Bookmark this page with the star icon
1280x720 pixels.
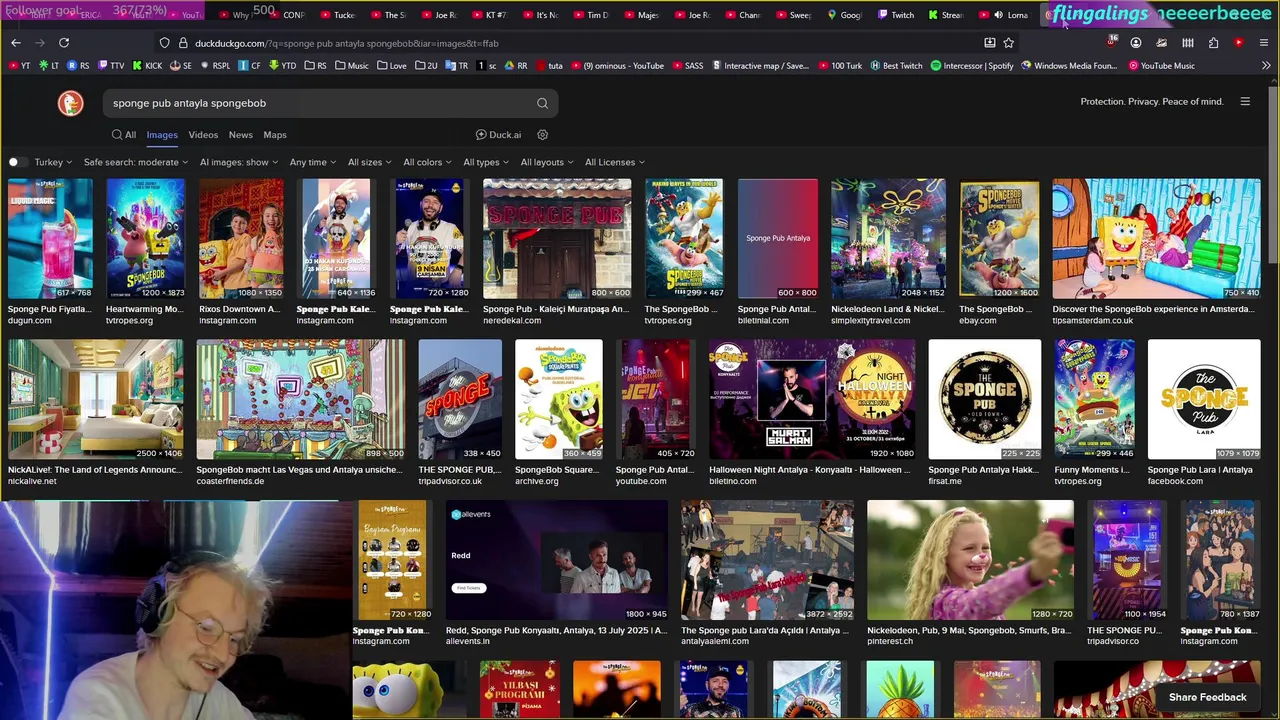[x=1008, y=43]
